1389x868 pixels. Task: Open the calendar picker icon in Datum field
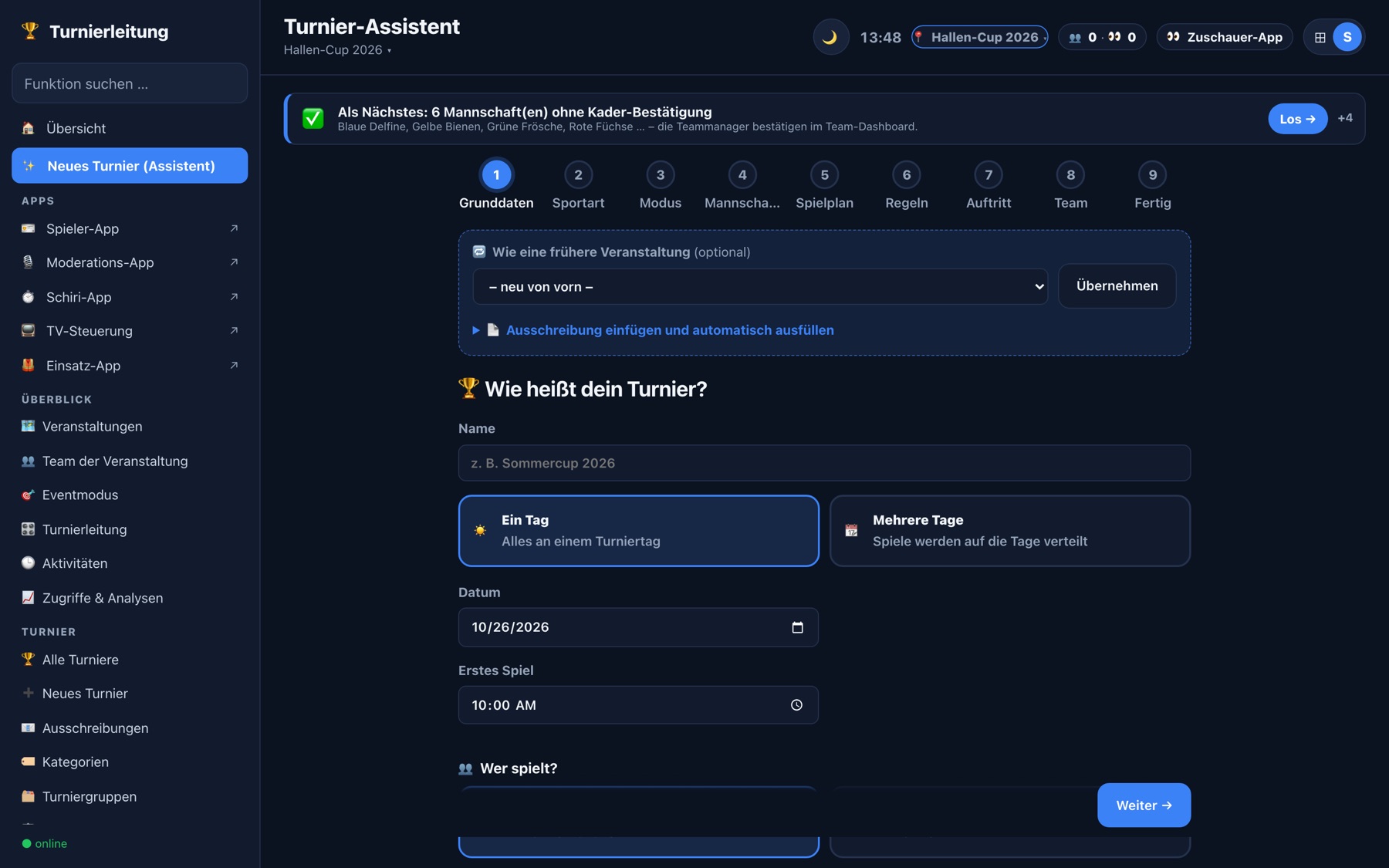pos(797,627)
